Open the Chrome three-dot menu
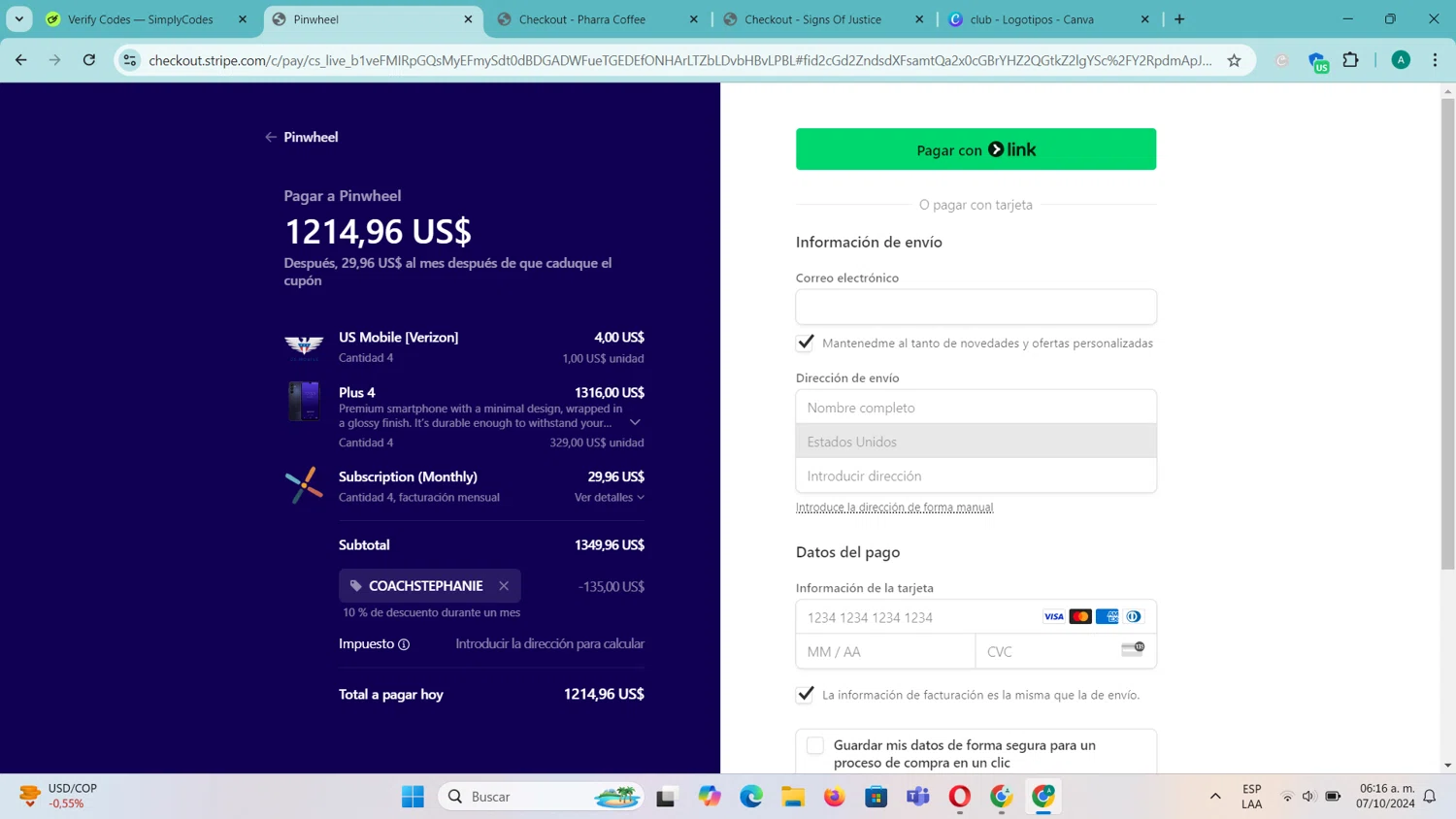This screenshot has width=1456, height=819. pyautogui.click(x=1435, y=60)
